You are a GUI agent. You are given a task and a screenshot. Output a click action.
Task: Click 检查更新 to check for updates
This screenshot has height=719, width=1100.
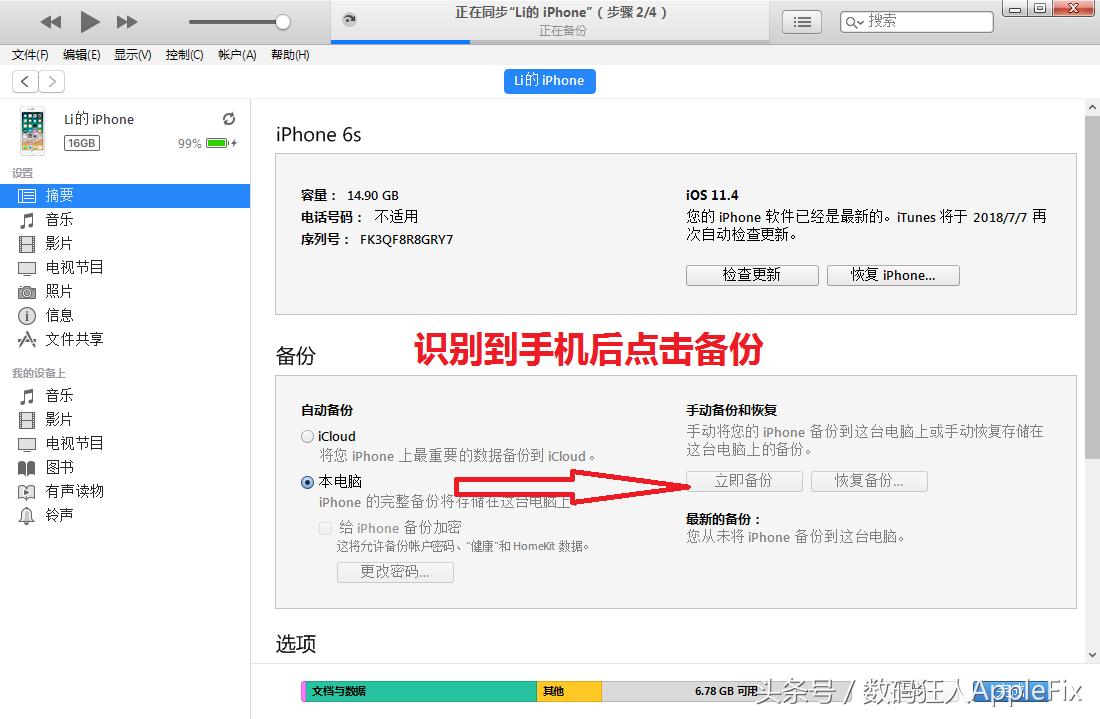click(751, 275)
